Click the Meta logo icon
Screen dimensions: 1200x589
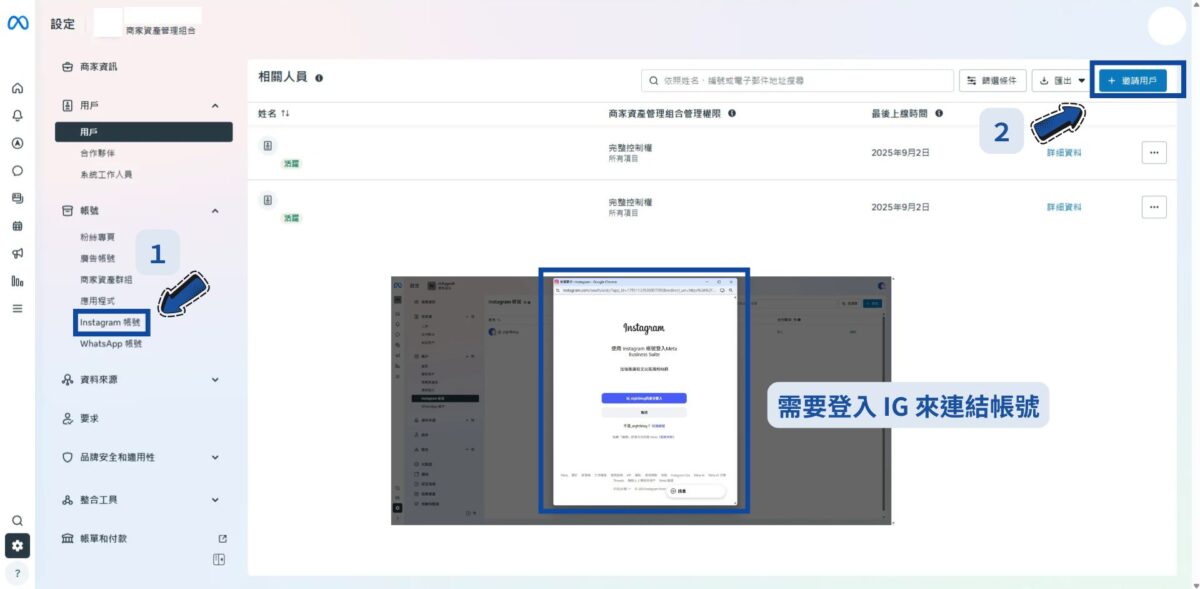(x=18, y=24)
